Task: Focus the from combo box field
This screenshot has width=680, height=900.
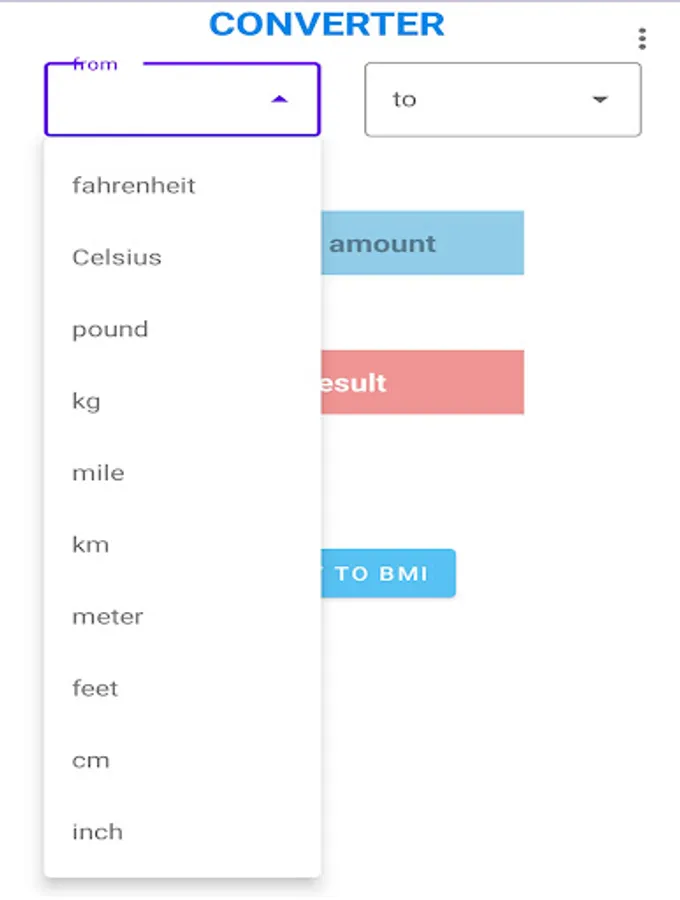Action: pos(160,100)
